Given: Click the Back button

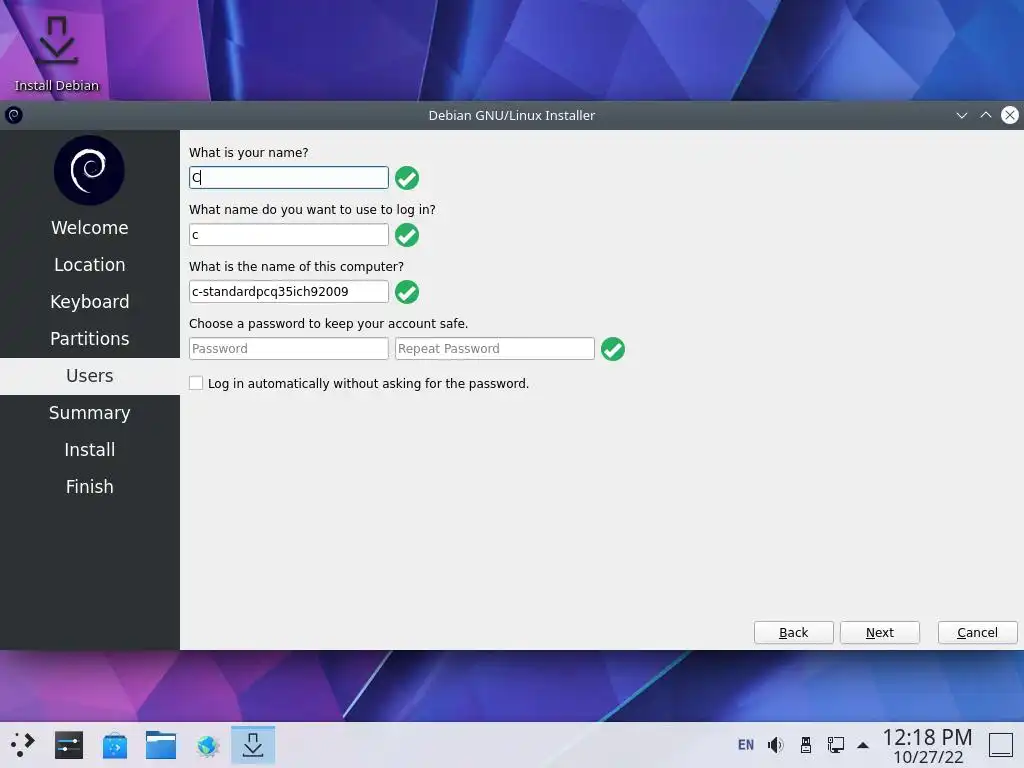Looking at the screenshot, I should [x=793, y=632].
